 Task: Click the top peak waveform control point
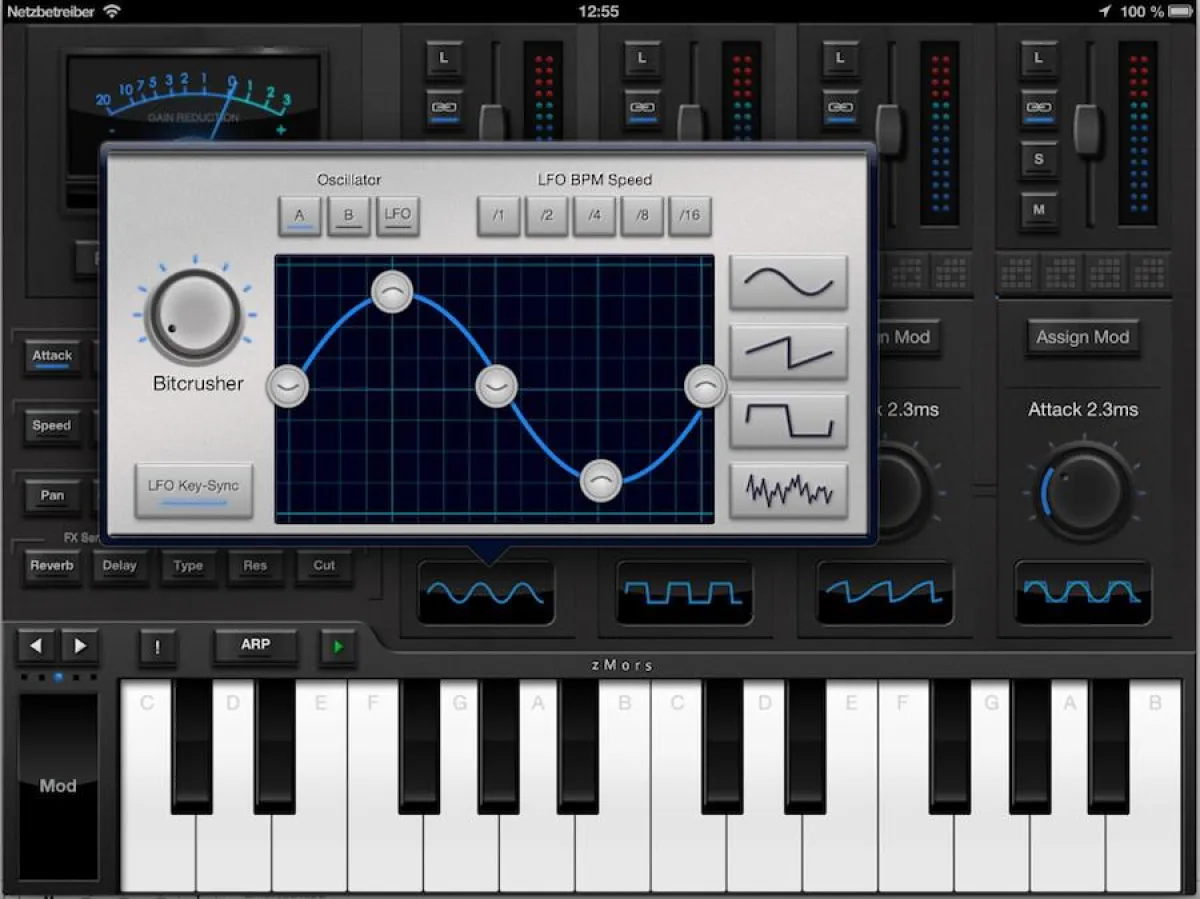coord(392,291)
